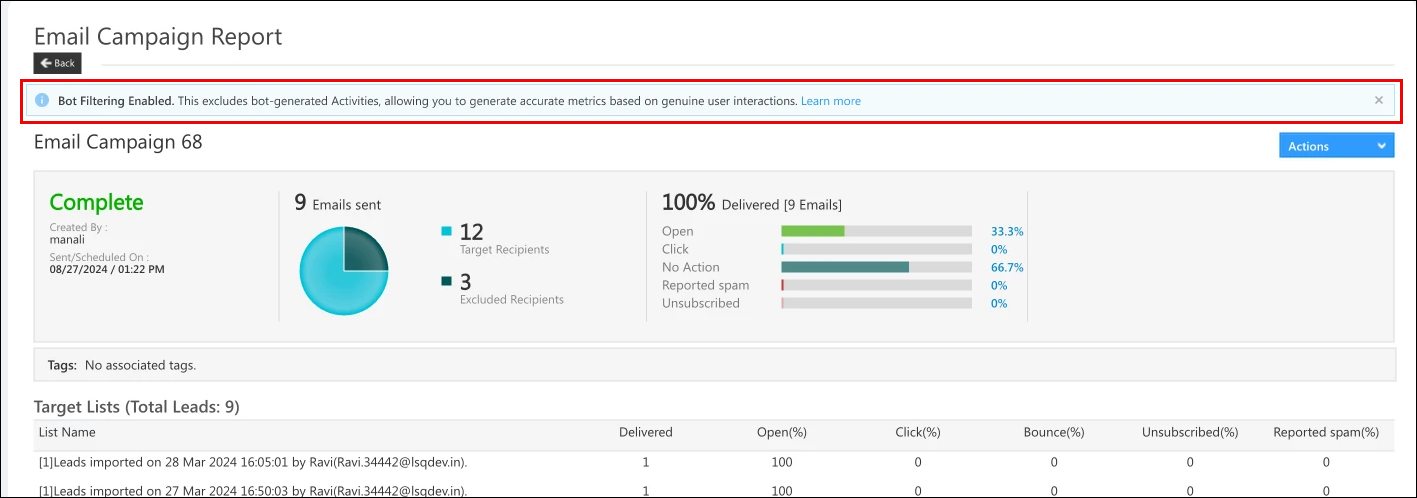Viewport: 1417px width, 498px height.
Task: Select the 27 Mar 2024 imported leads list
Action: point(253,490)
